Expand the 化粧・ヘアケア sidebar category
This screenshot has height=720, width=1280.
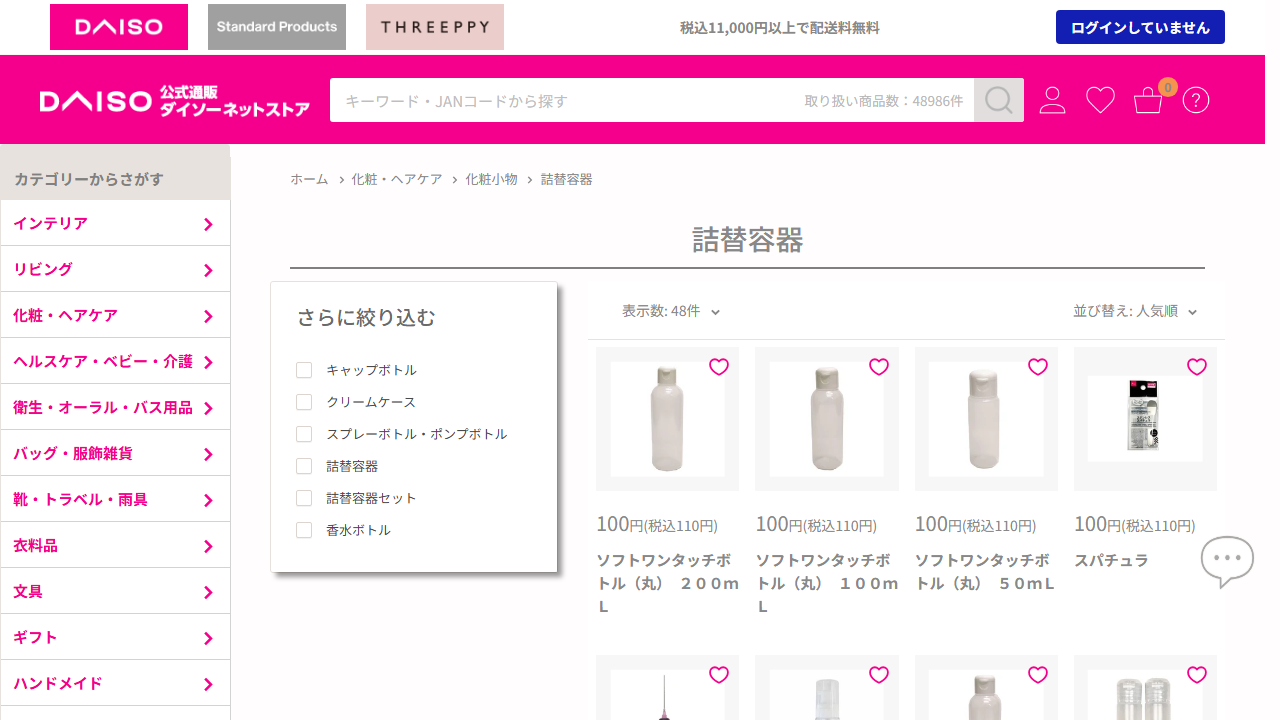115,315
